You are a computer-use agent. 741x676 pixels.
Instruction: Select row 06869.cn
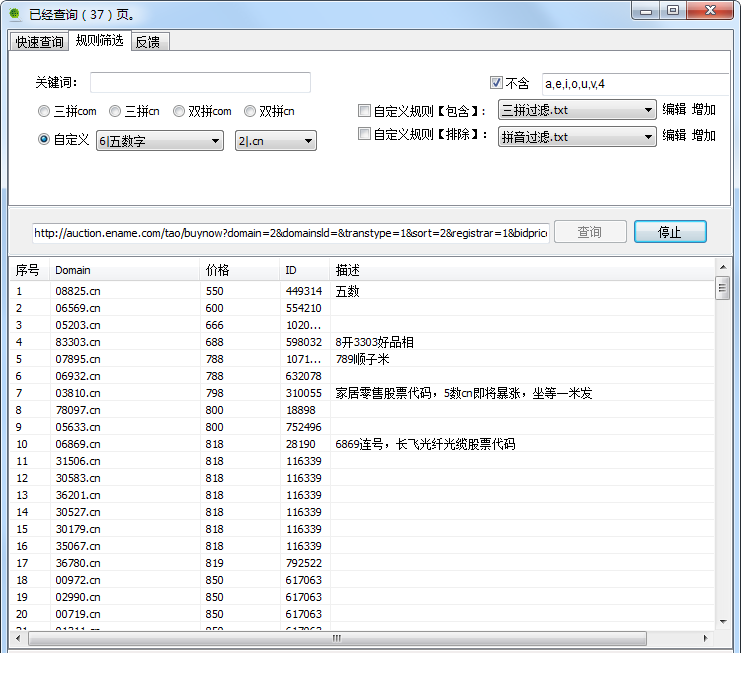point(362,444)
